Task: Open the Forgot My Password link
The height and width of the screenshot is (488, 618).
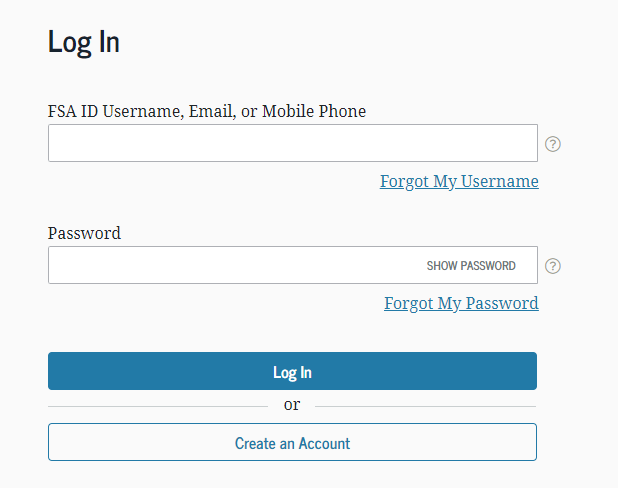Action: [461, 303]
